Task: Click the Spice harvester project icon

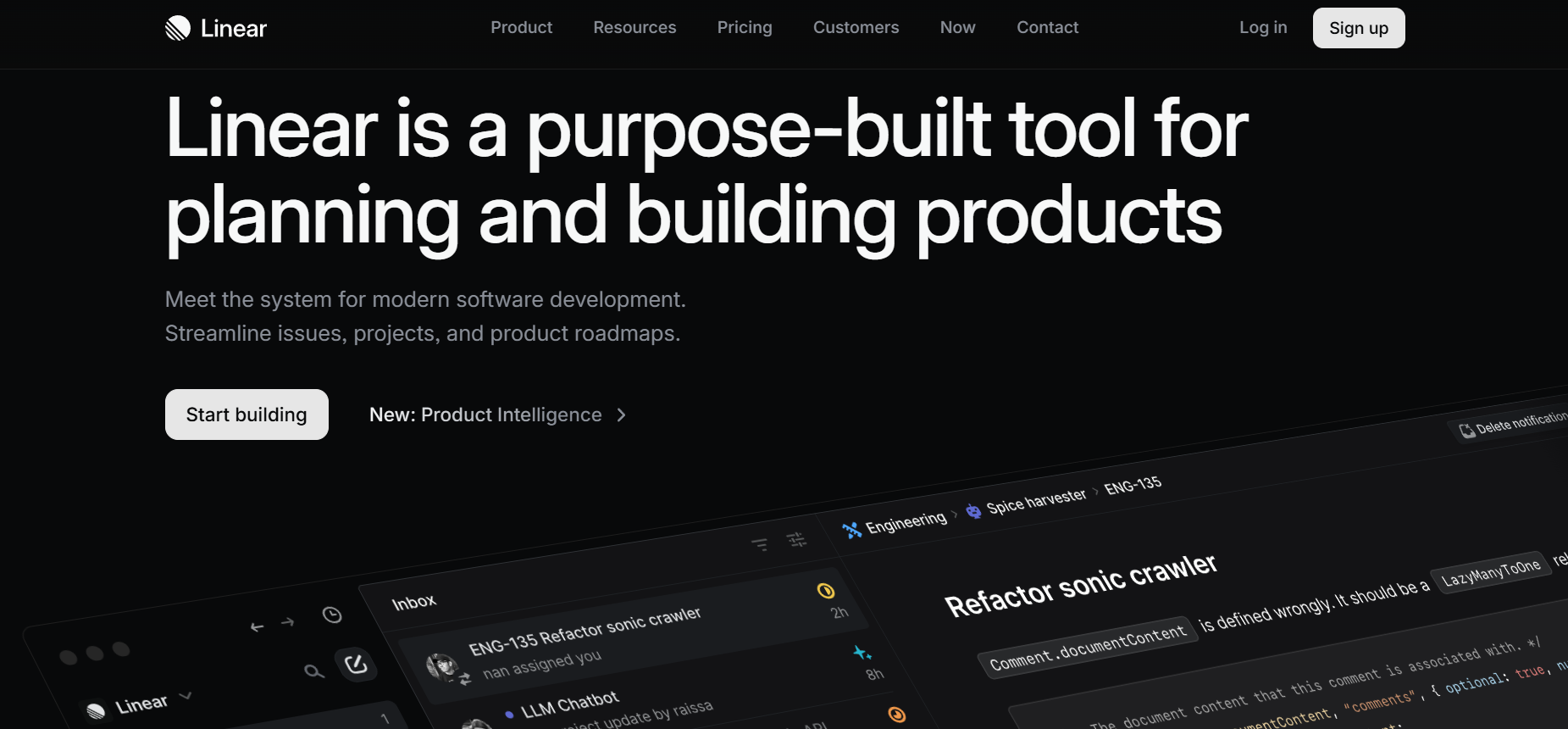Action: (x=973, y=510)
